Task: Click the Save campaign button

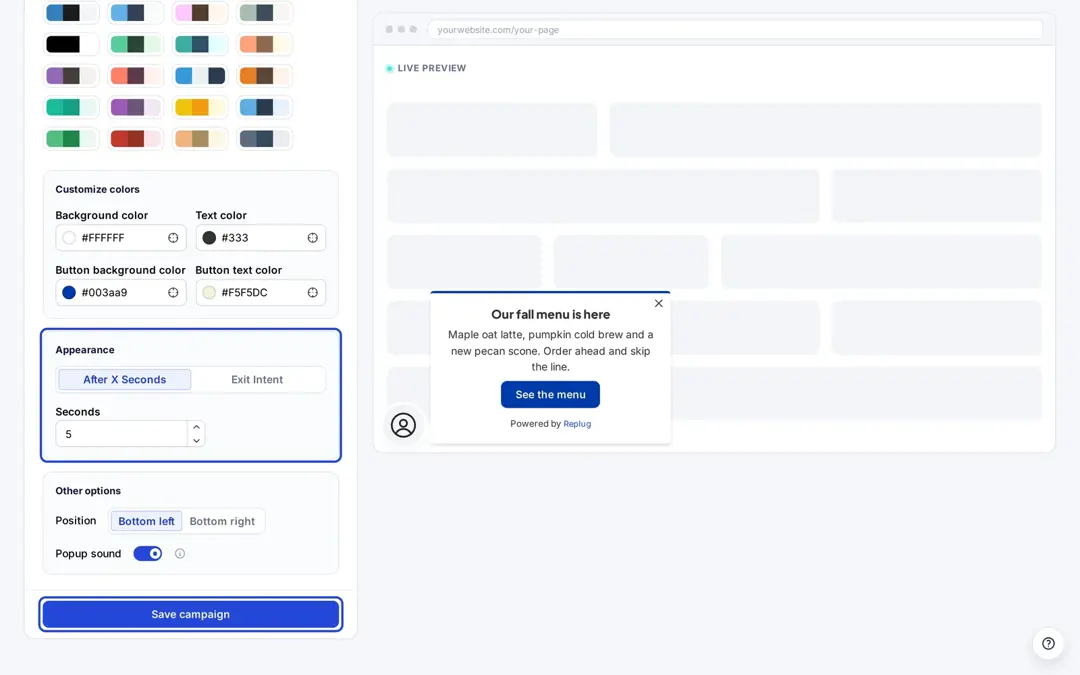Action: tap(191, 614)
